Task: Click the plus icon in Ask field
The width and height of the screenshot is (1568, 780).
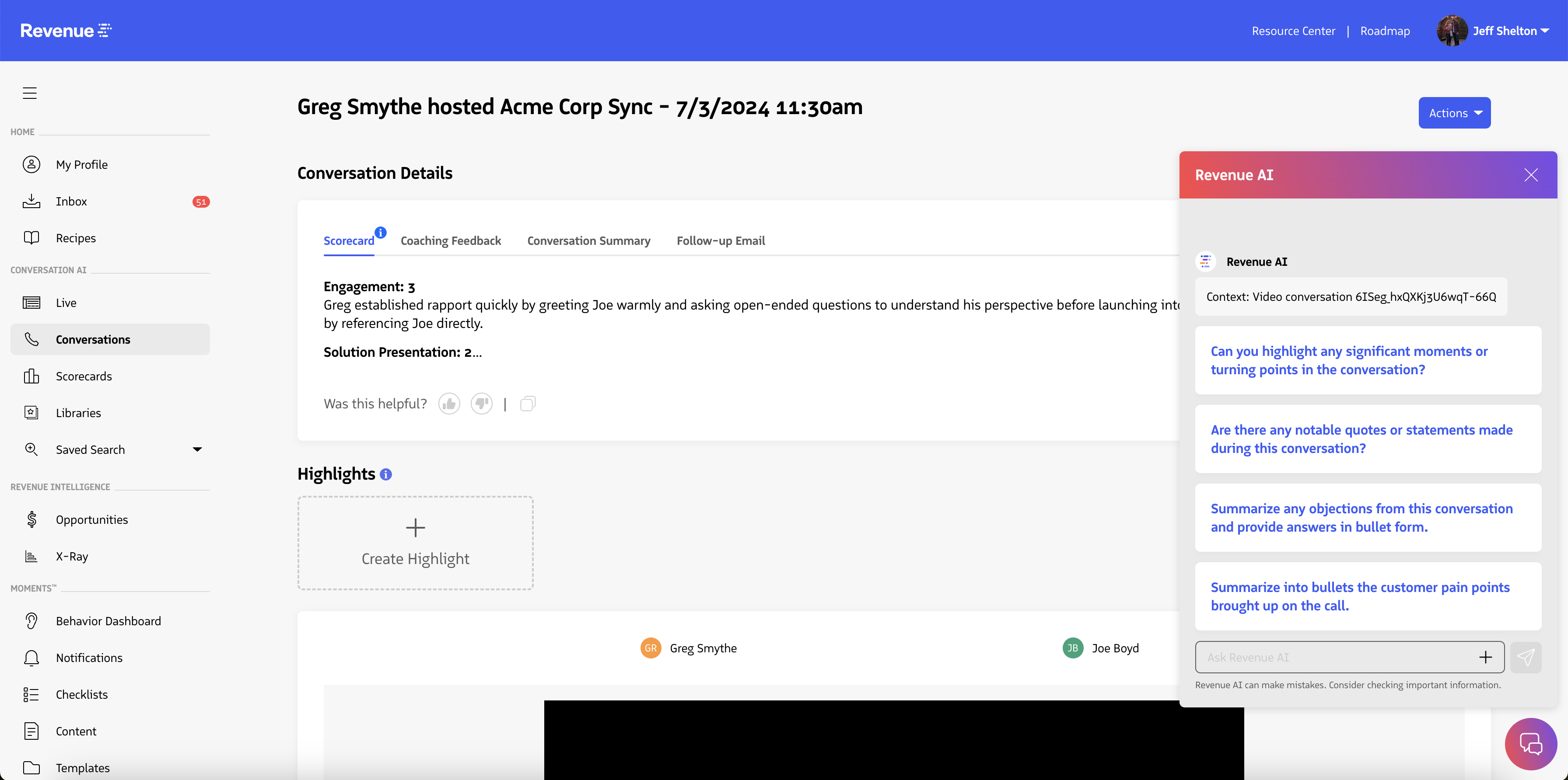Action: (1485, 657)
